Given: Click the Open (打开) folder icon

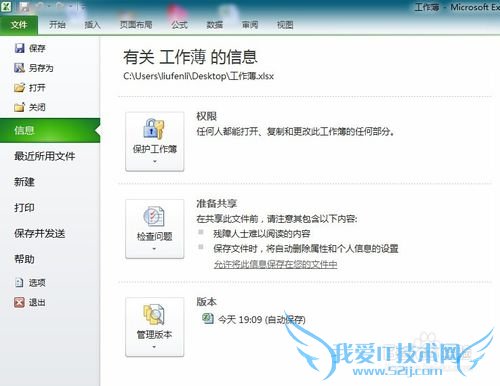Looking at the screenshot, I should pyautogui.click(x=19, y=88).
